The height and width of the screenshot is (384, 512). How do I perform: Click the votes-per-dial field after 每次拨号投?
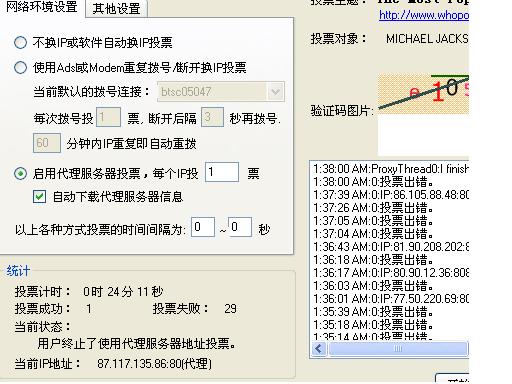(x=108, y=117)
